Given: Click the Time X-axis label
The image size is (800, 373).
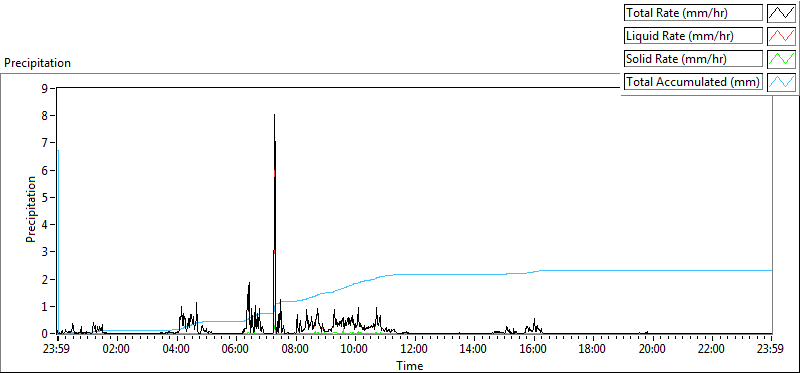Looking at the screenshot, I should tap(410, 365).
